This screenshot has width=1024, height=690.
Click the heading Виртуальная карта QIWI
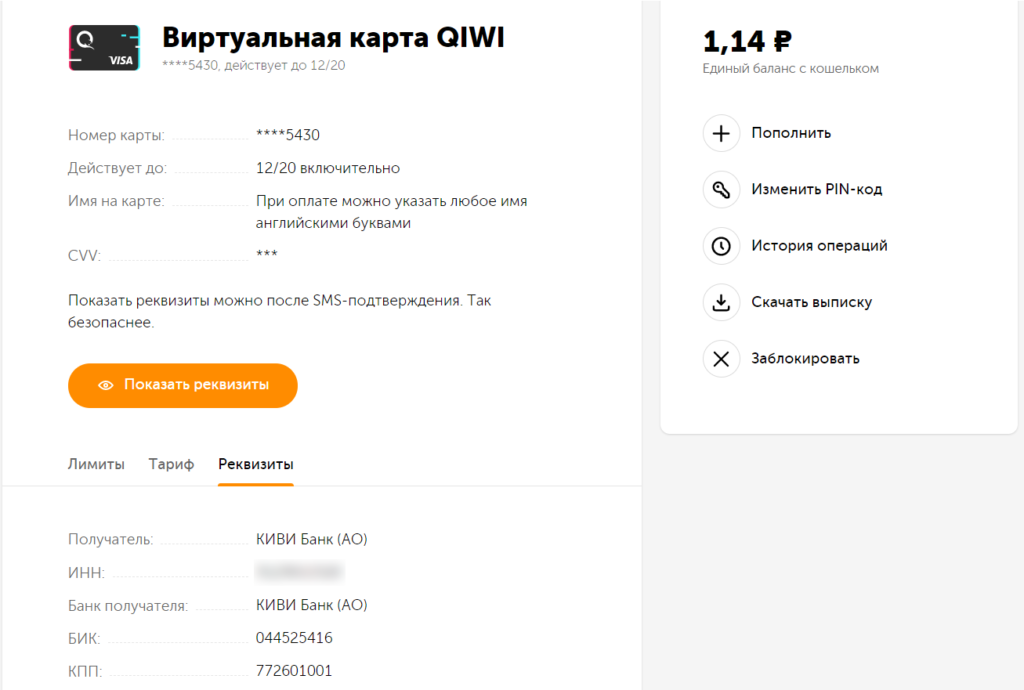333,37
